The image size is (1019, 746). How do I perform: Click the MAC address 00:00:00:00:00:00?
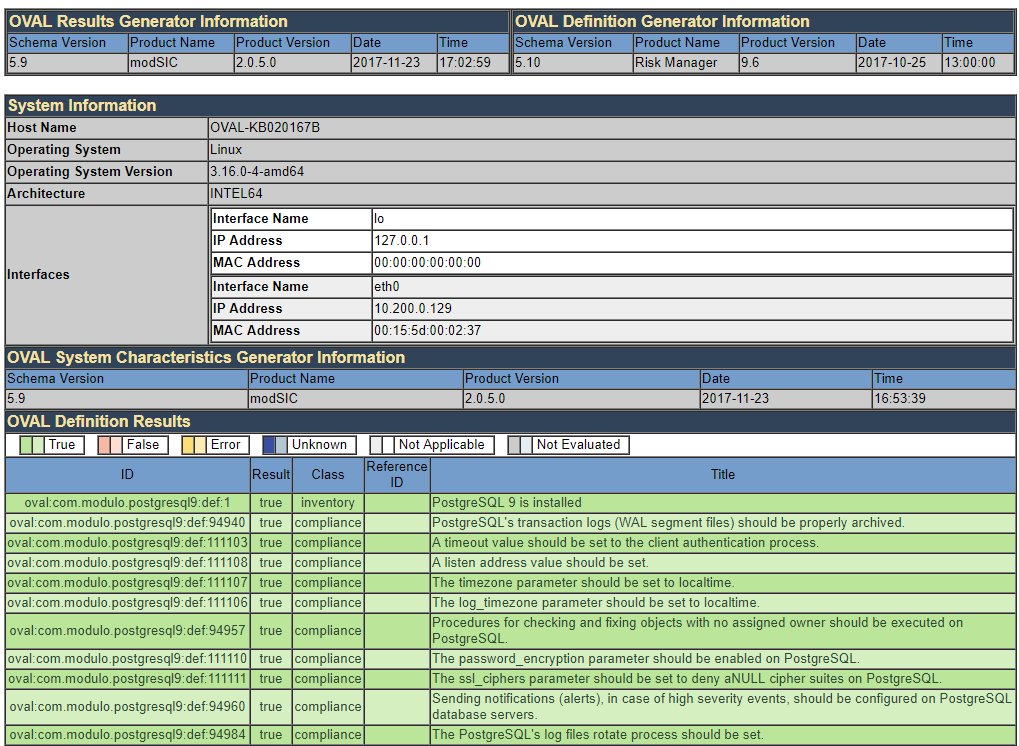427,263
